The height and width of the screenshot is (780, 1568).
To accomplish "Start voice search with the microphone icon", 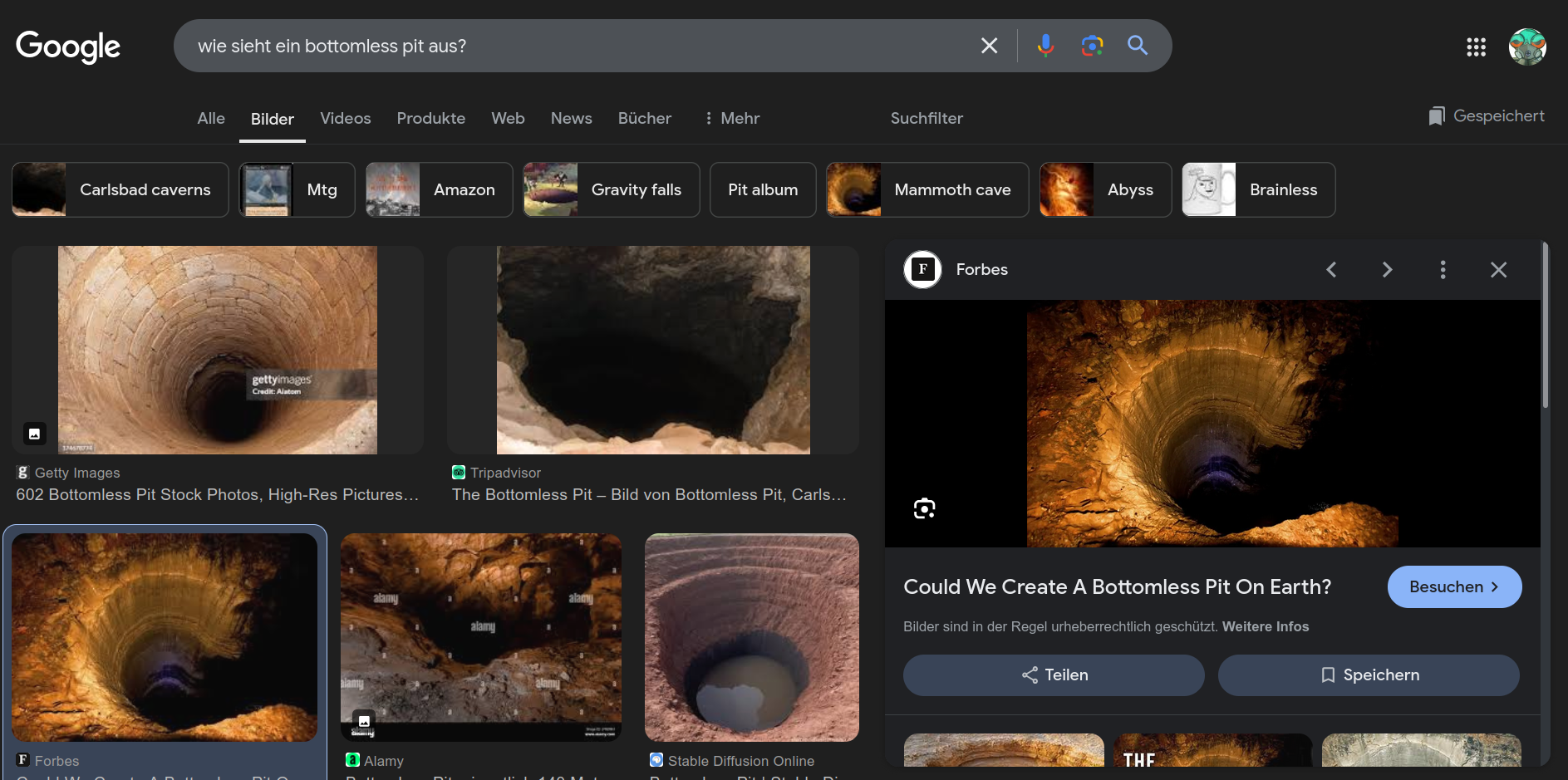I will (x=1045, y=46).
